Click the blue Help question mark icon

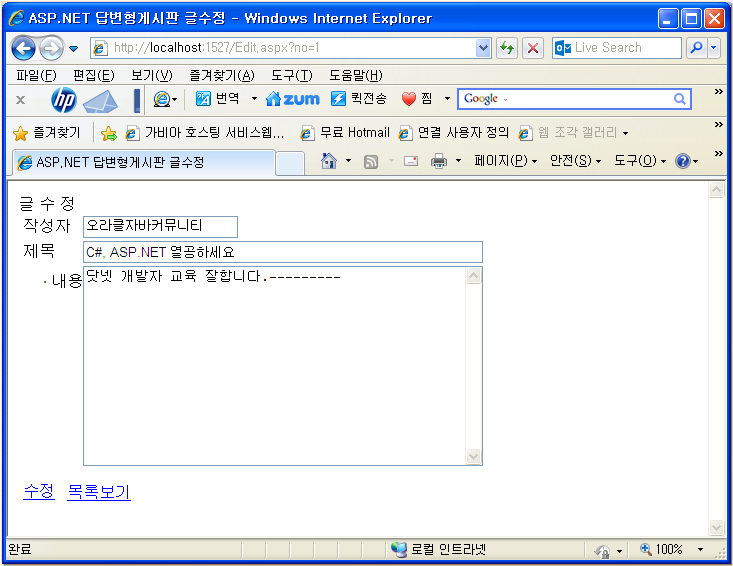(683, 161)
